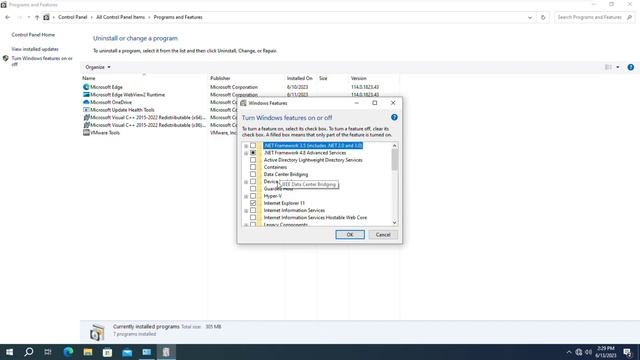Viewport: 640px width, 360px height.
Task: Open the Organize dropdown
Action: coord(98,67)
